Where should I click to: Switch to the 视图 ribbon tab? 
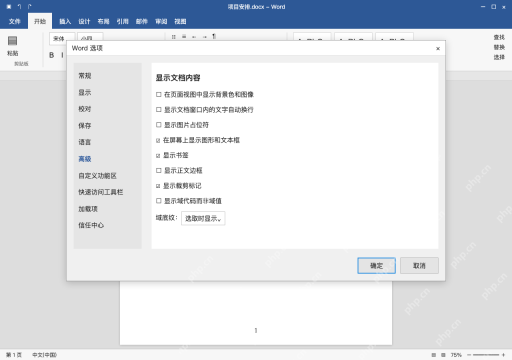[180, 21]
